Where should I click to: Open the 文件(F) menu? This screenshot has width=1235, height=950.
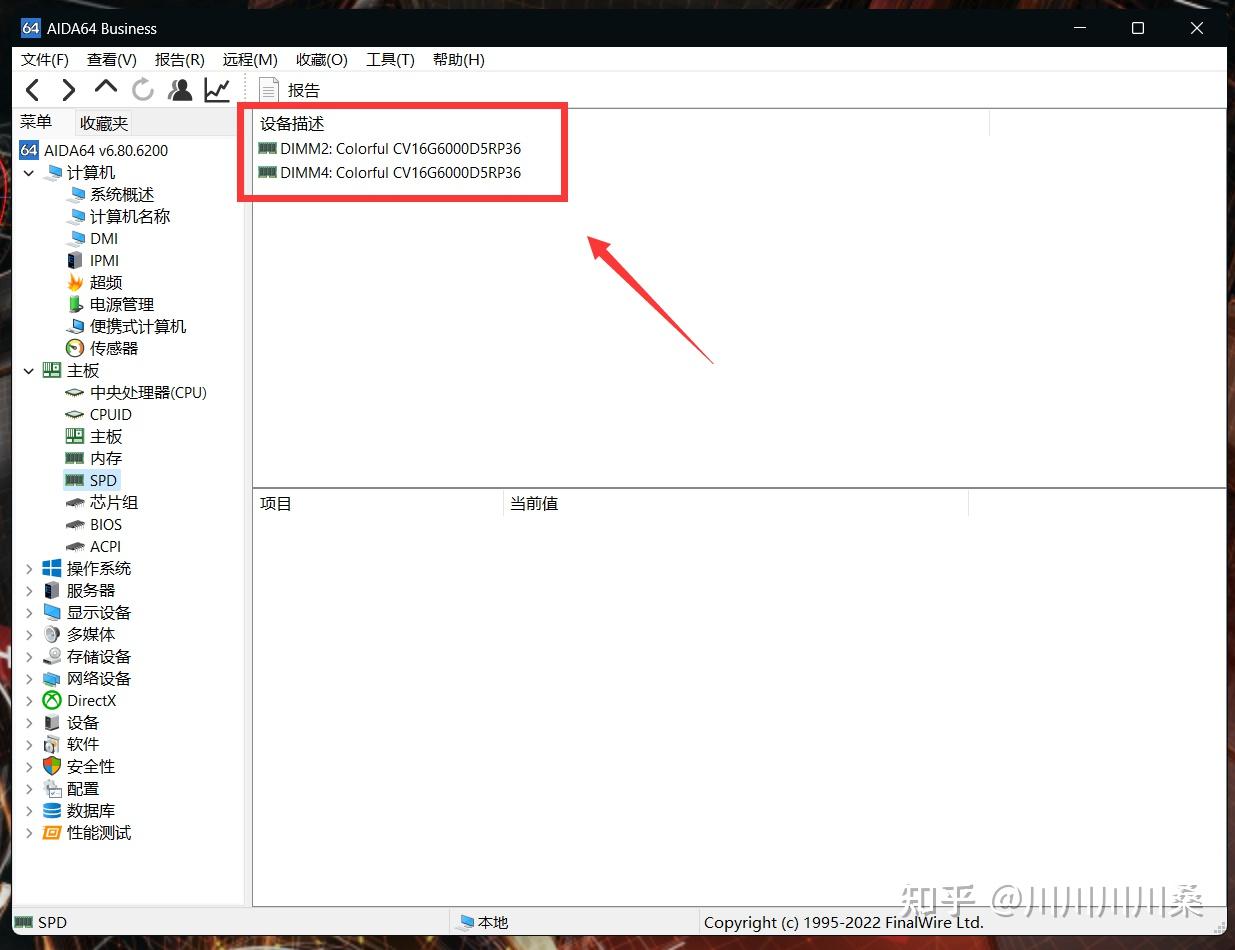click(x=45, y=59)
